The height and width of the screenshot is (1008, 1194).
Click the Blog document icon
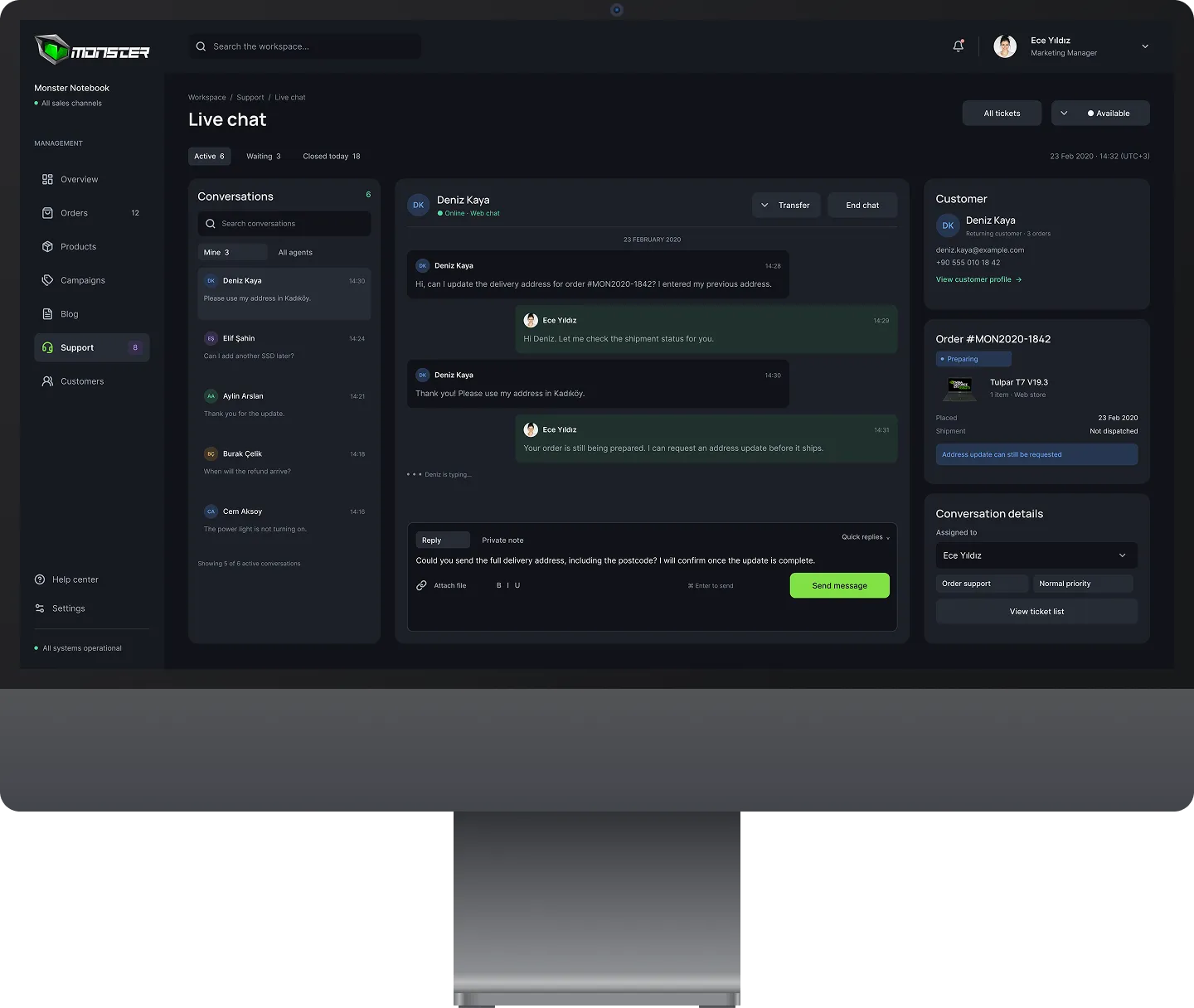point(47,314)
